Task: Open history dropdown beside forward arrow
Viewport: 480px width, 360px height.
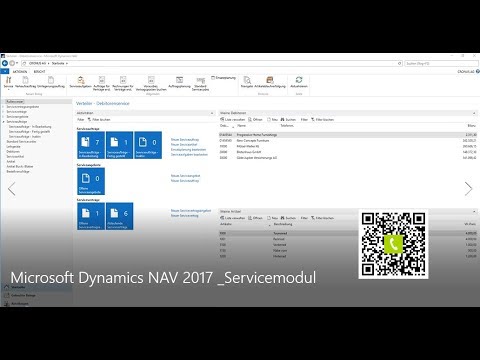Action: (x=17, y=63)
